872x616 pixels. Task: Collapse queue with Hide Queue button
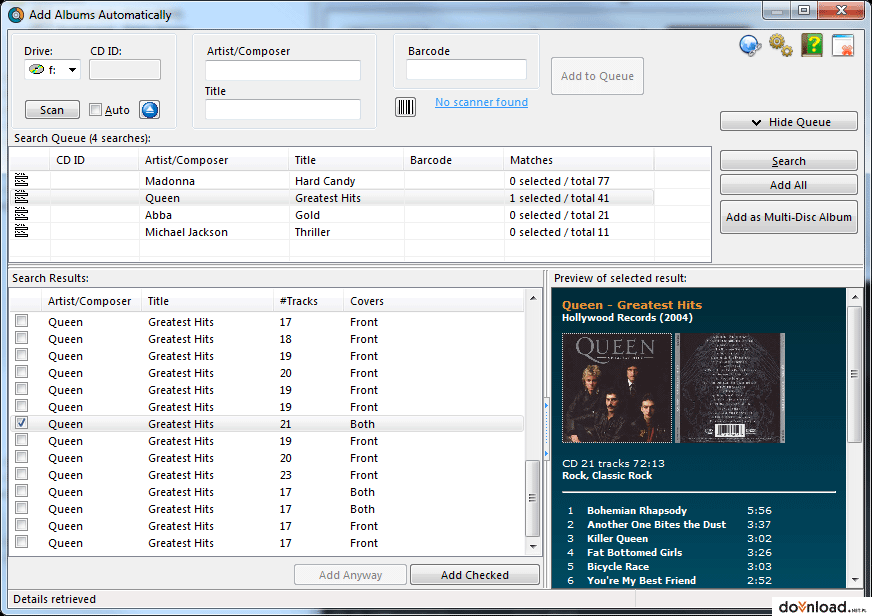coord(789,122)
